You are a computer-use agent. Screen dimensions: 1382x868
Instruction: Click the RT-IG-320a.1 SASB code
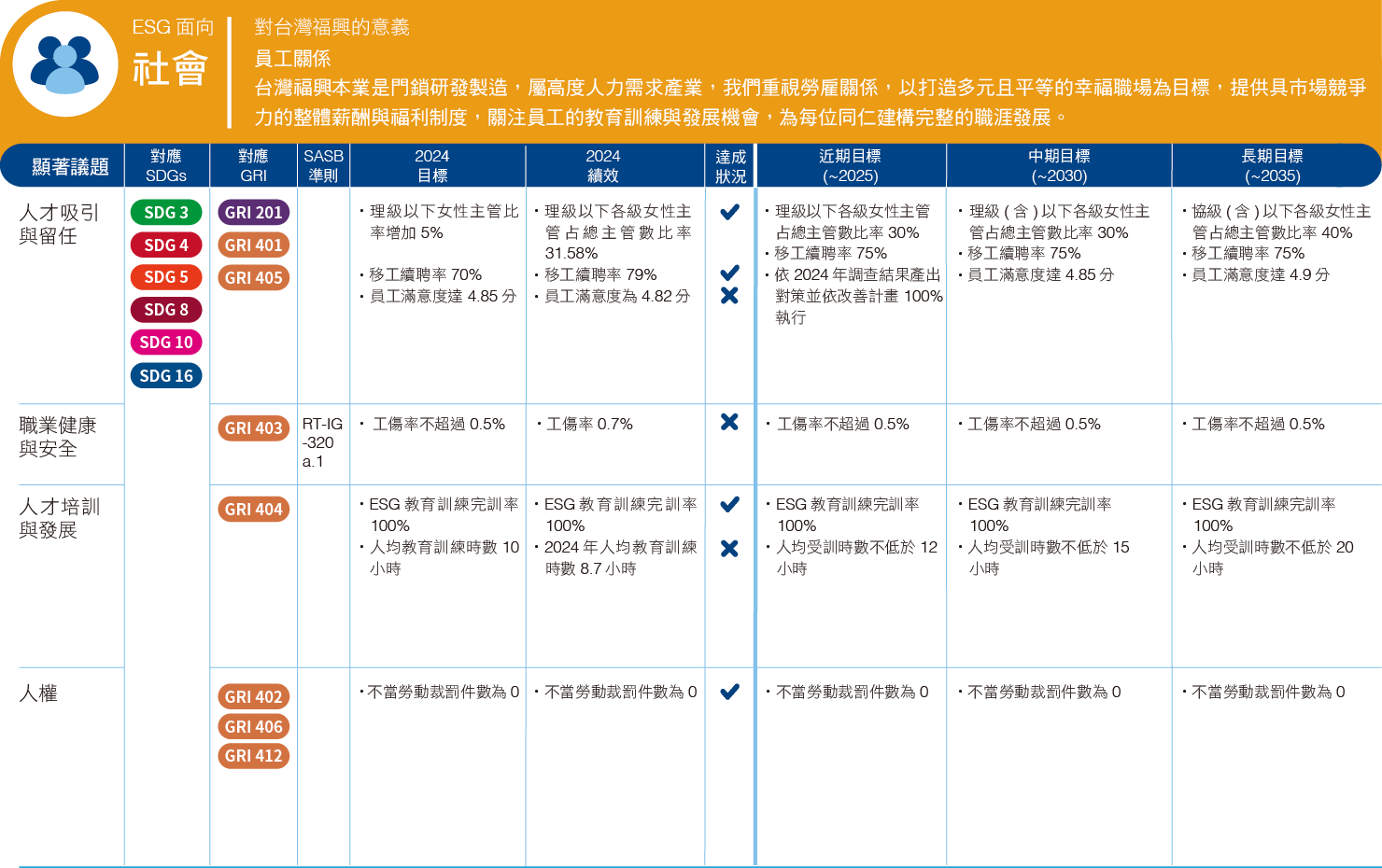322,442
